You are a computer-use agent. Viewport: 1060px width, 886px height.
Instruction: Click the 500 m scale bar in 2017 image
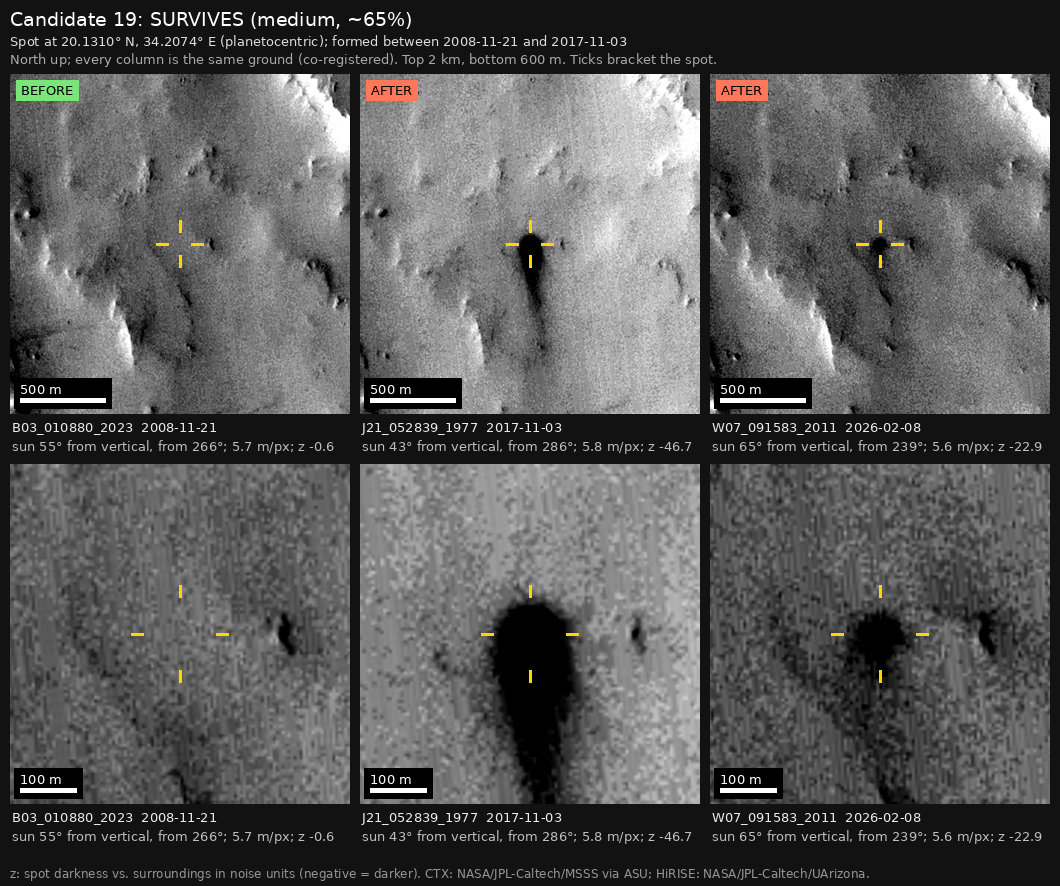coord(413,393)
